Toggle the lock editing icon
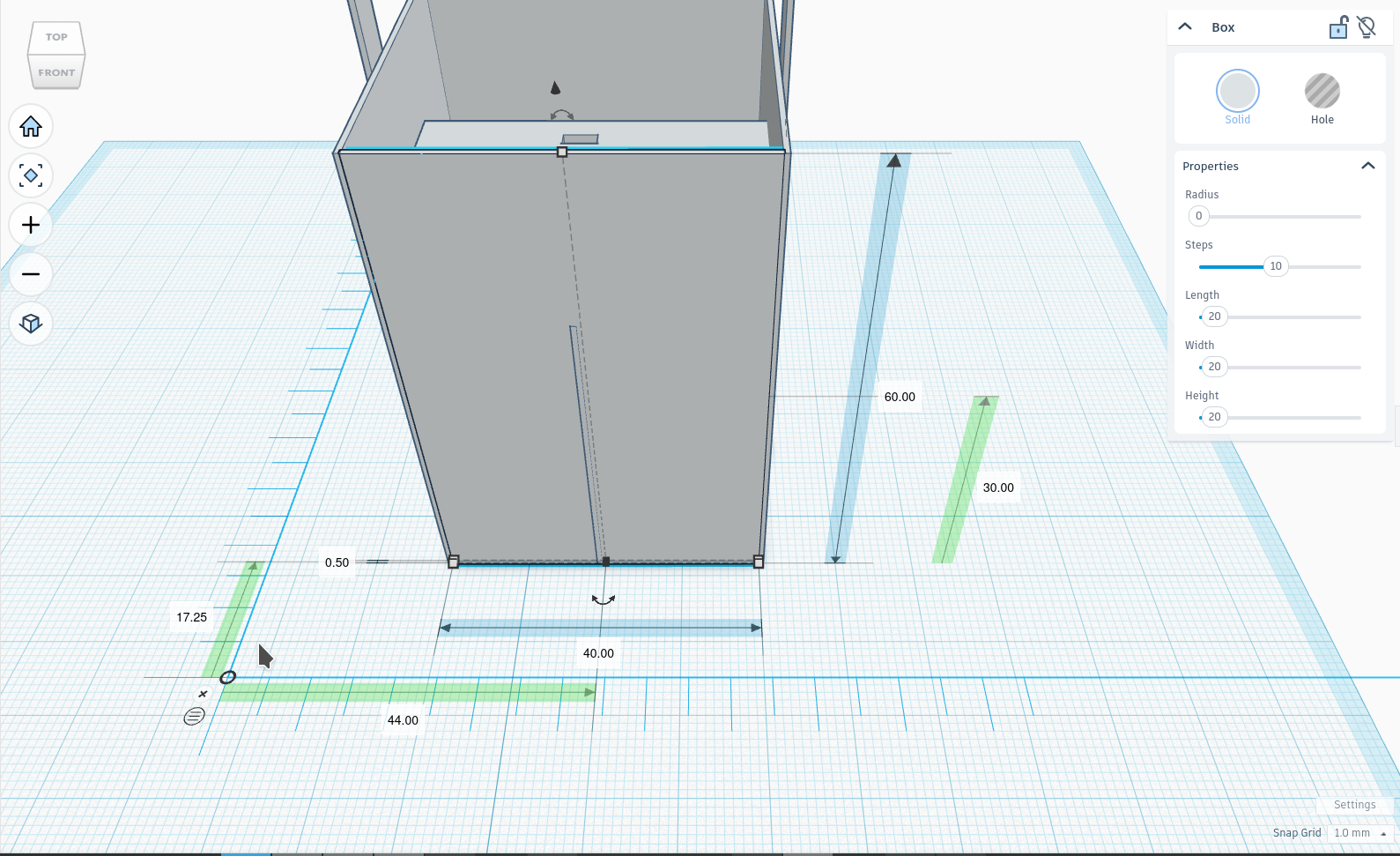Viewport: 1400px width, 856px height. click(1338, 27)
